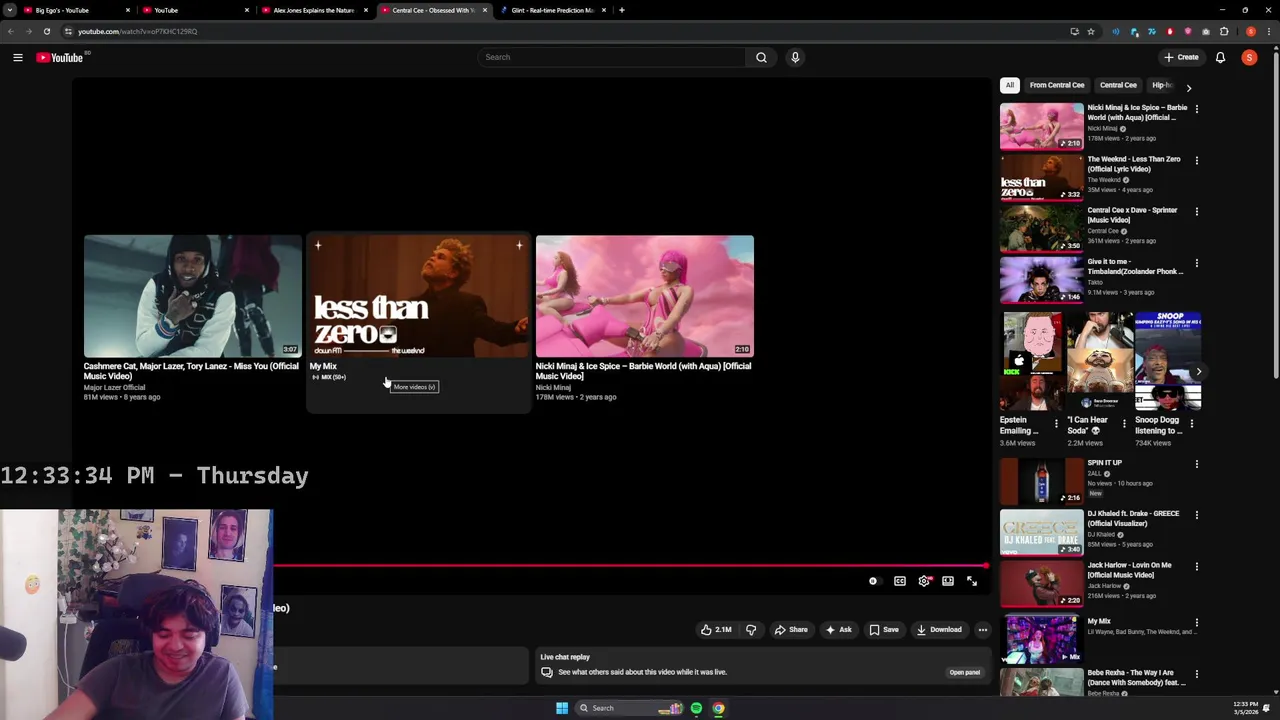
Task: Select the Hip-hop filter chip
Action: pyautogui.click(x=1161, y=85)
